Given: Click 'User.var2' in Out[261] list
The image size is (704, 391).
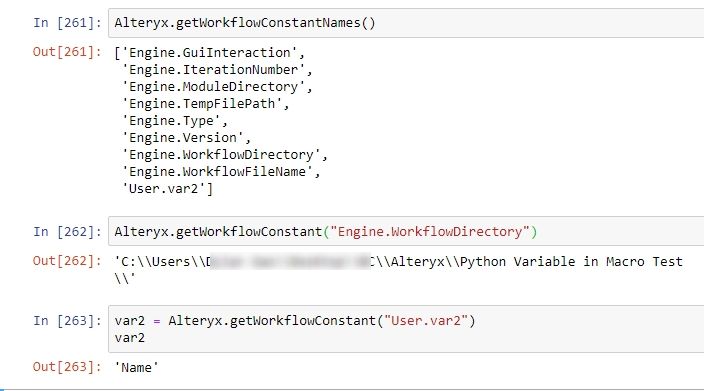Looking at the screenshot, I should coord(164,189).
